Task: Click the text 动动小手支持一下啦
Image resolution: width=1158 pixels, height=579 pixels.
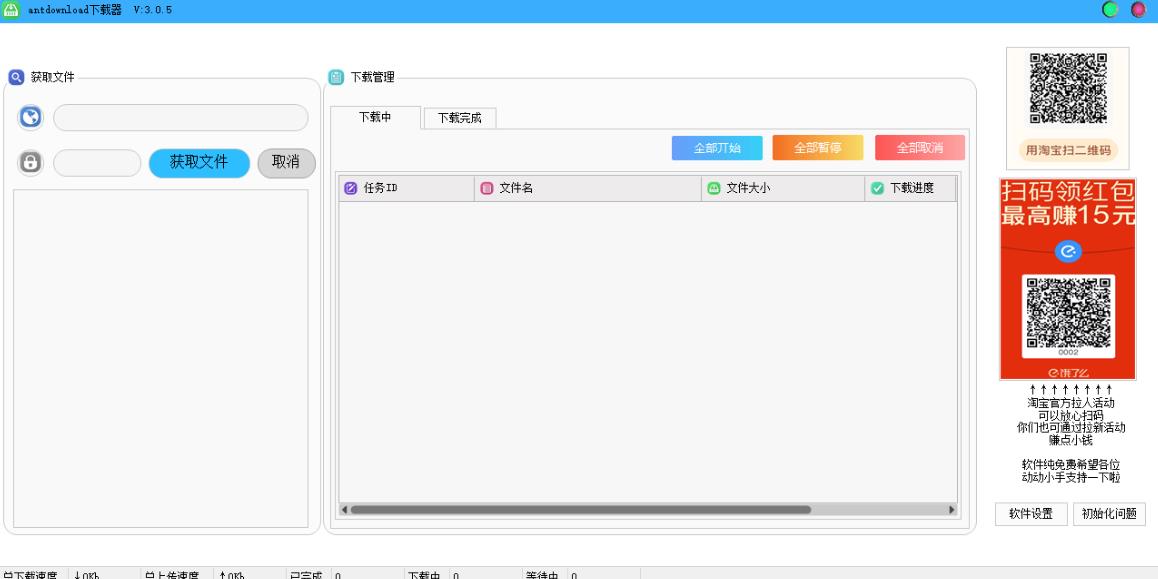Action: [1071, 478]
